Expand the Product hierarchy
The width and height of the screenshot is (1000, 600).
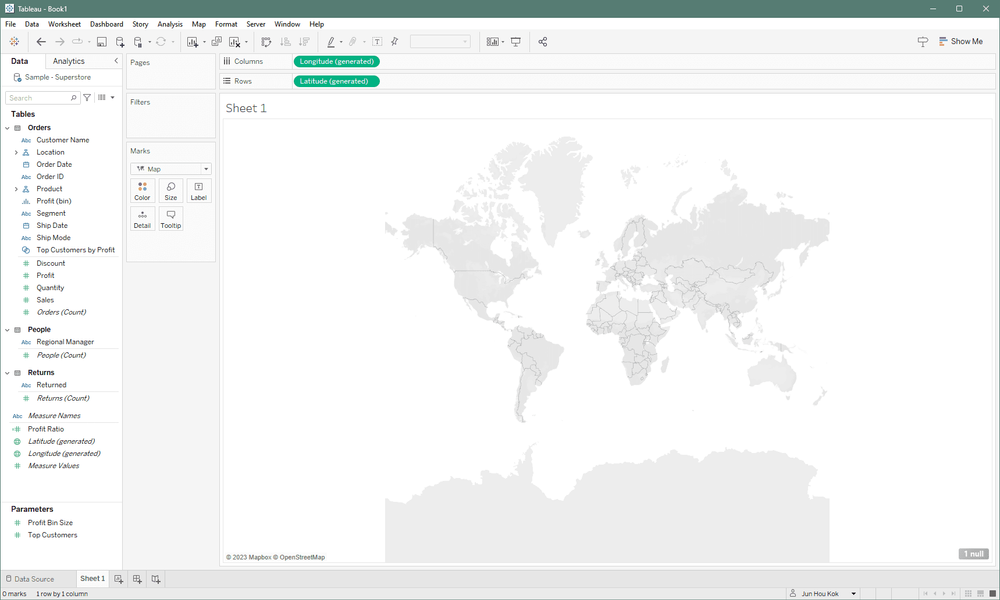coord(16,189)
